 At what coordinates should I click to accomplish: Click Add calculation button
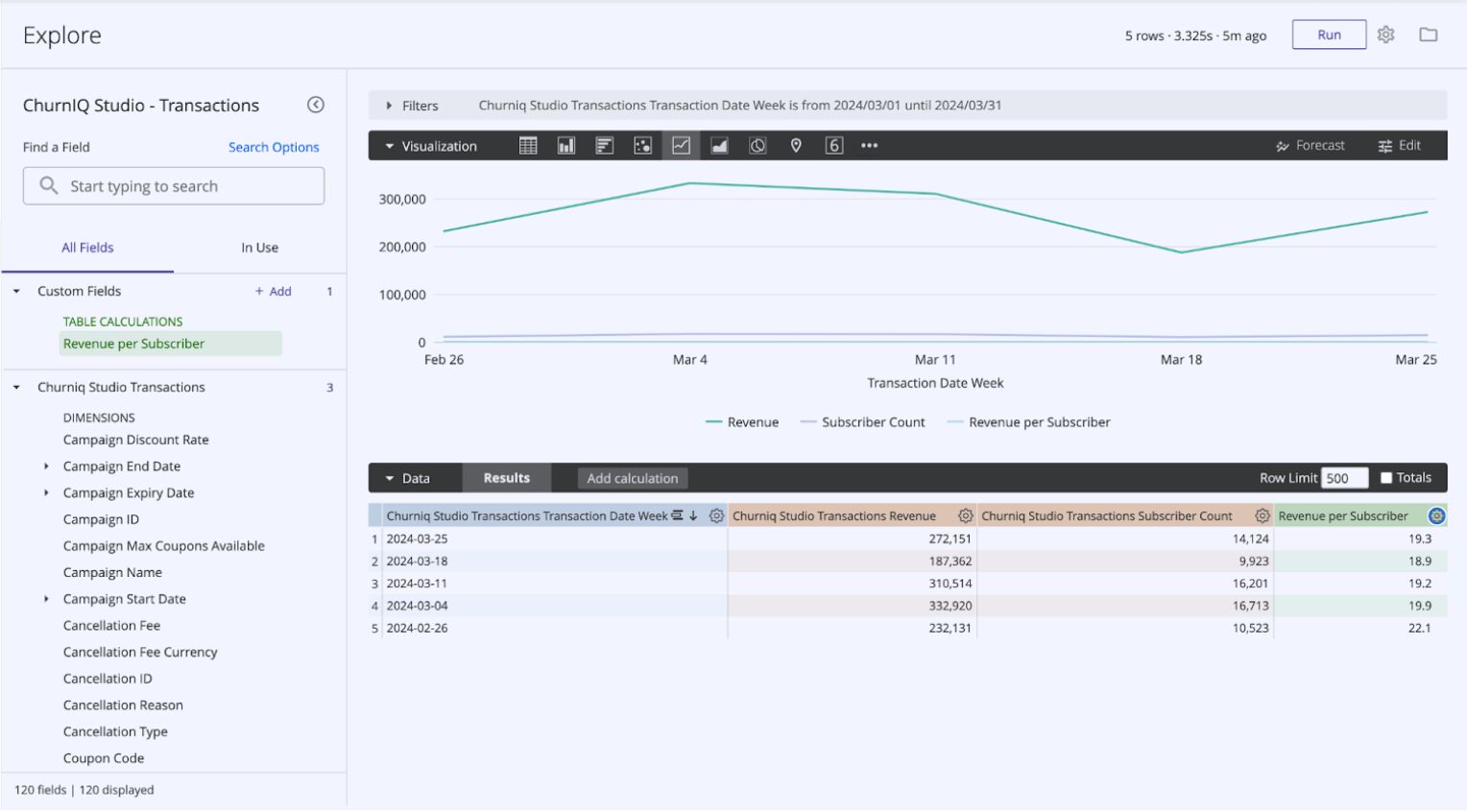633,478
